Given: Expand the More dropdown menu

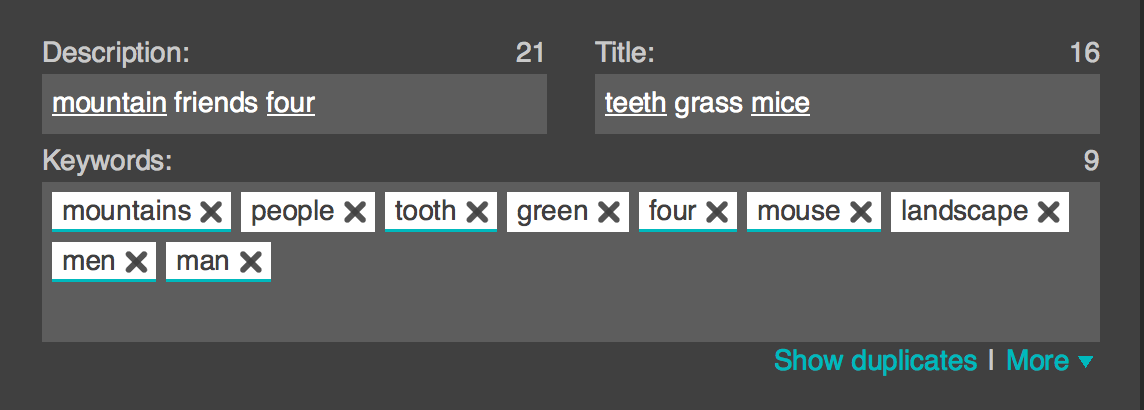Looking at the screenshot, I should pos(1049,361).
